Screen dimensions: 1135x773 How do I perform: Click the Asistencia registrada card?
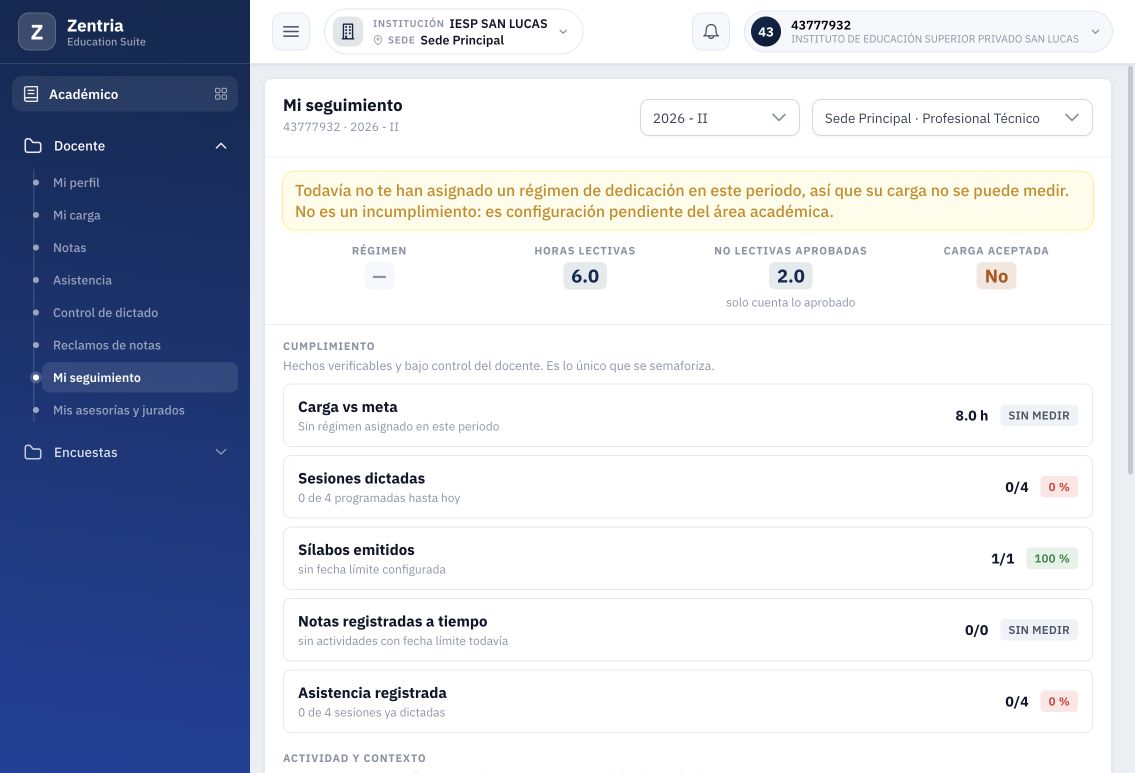tap(688, 701)
